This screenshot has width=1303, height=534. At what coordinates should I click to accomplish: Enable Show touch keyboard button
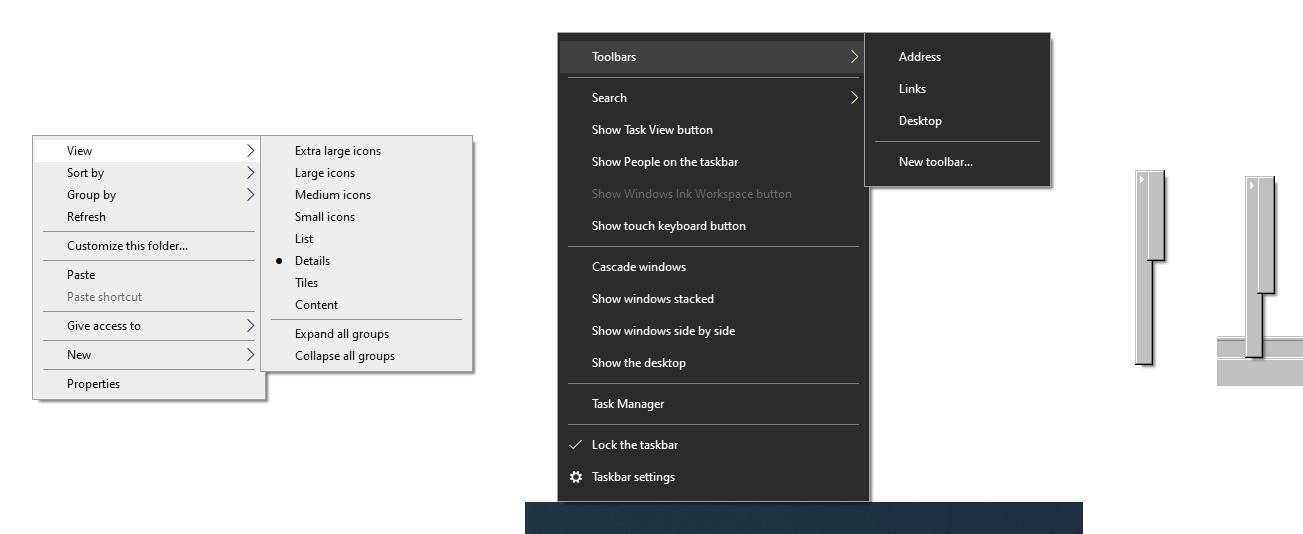[x=668, y=226]
